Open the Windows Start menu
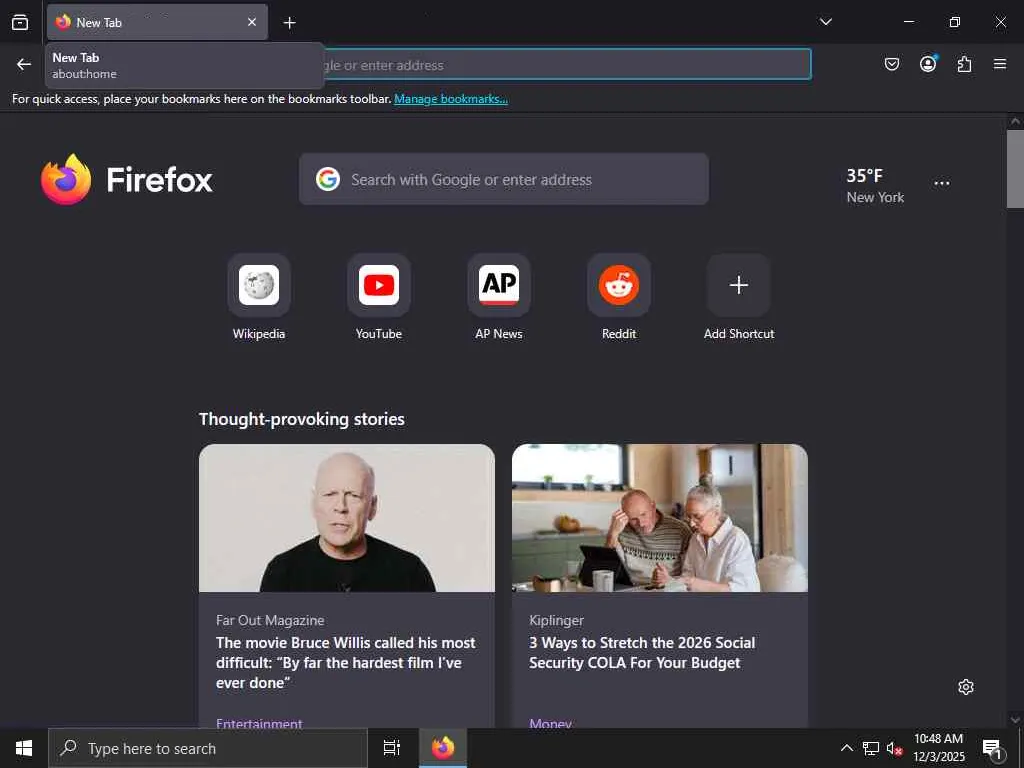The width and height of the screenshot is (1024, 768). click(x=24, y=748)
